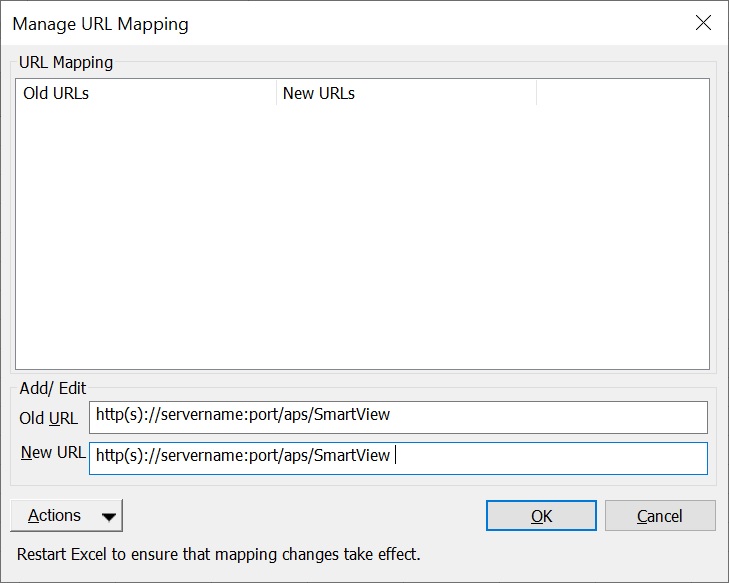Click divider right of New URLs header
The width and height of the screenshot is (729, 583).
click(x=537, y=94)
